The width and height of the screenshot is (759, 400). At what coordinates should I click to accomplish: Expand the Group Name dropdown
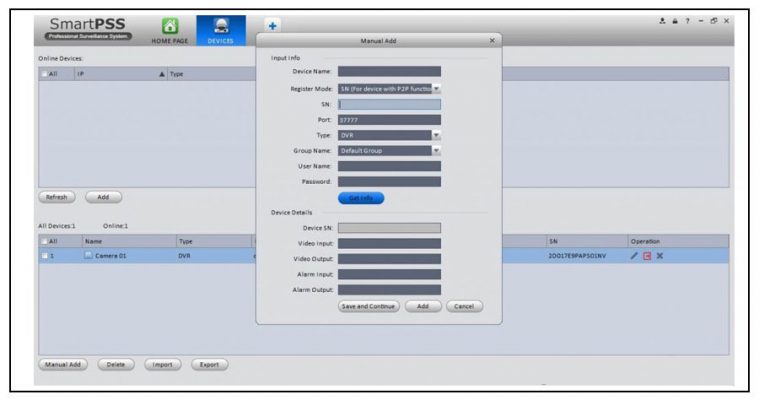(436, 151)
